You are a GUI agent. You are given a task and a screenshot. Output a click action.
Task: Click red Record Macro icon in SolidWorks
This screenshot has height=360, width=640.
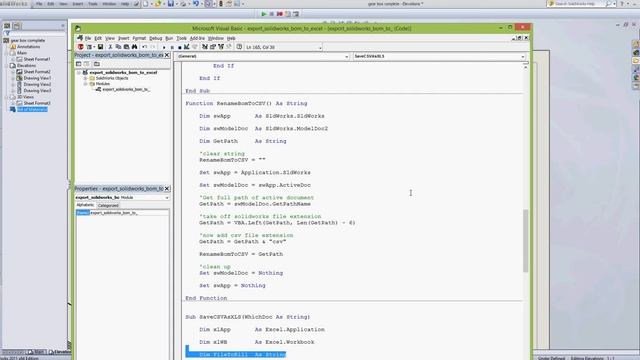click(280, 14)
